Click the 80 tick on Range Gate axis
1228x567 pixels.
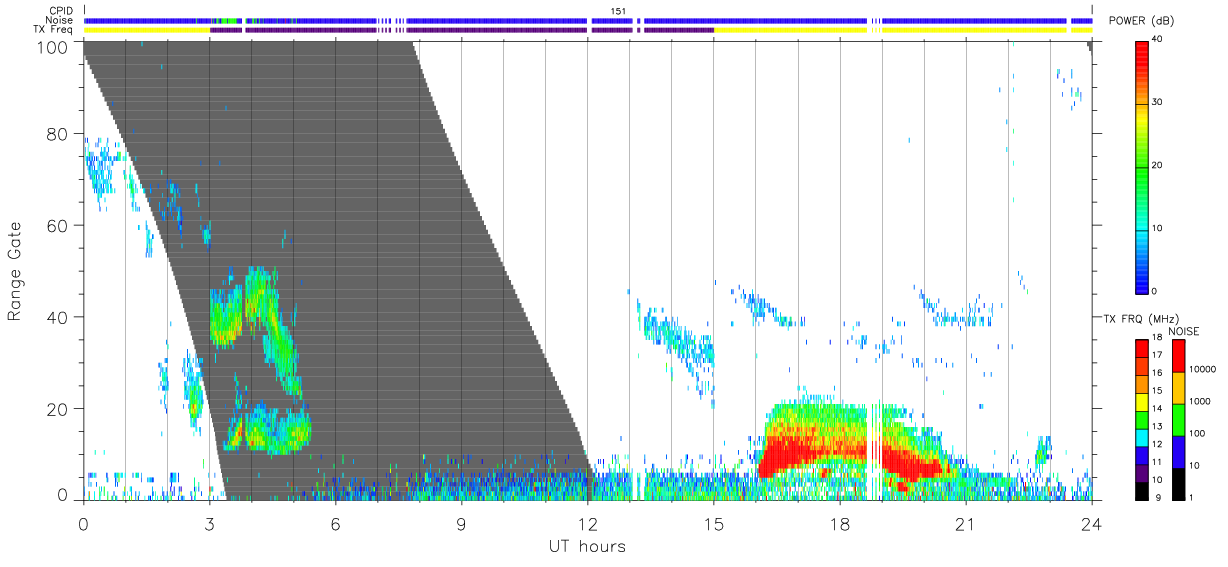(60, 133)
